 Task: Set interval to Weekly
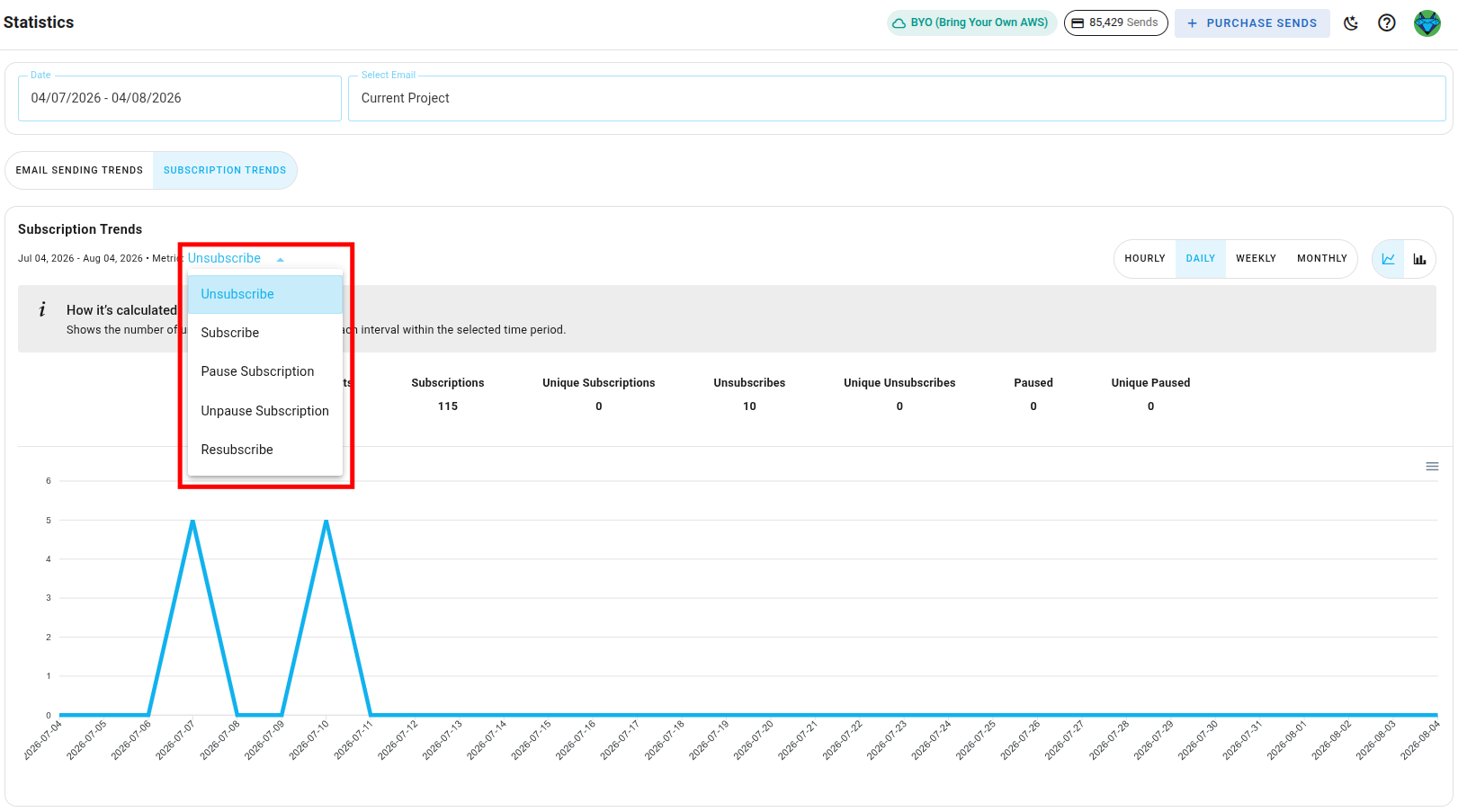(x=1256, y=259)
